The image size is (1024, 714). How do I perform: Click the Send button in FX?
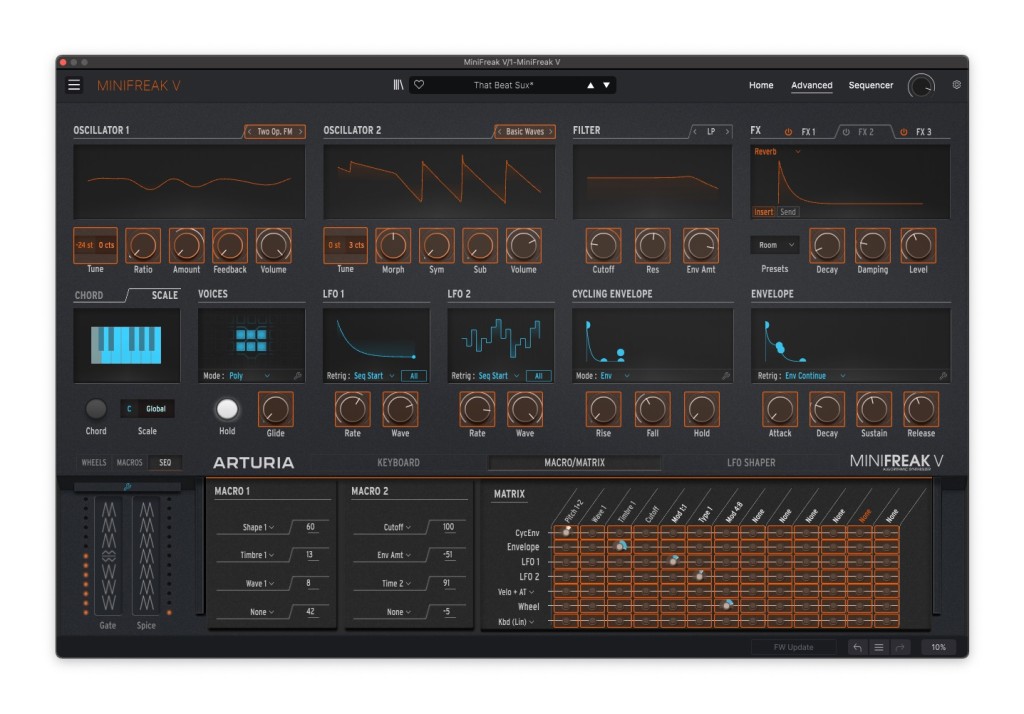pyautogui.click(x=788, y=212)
